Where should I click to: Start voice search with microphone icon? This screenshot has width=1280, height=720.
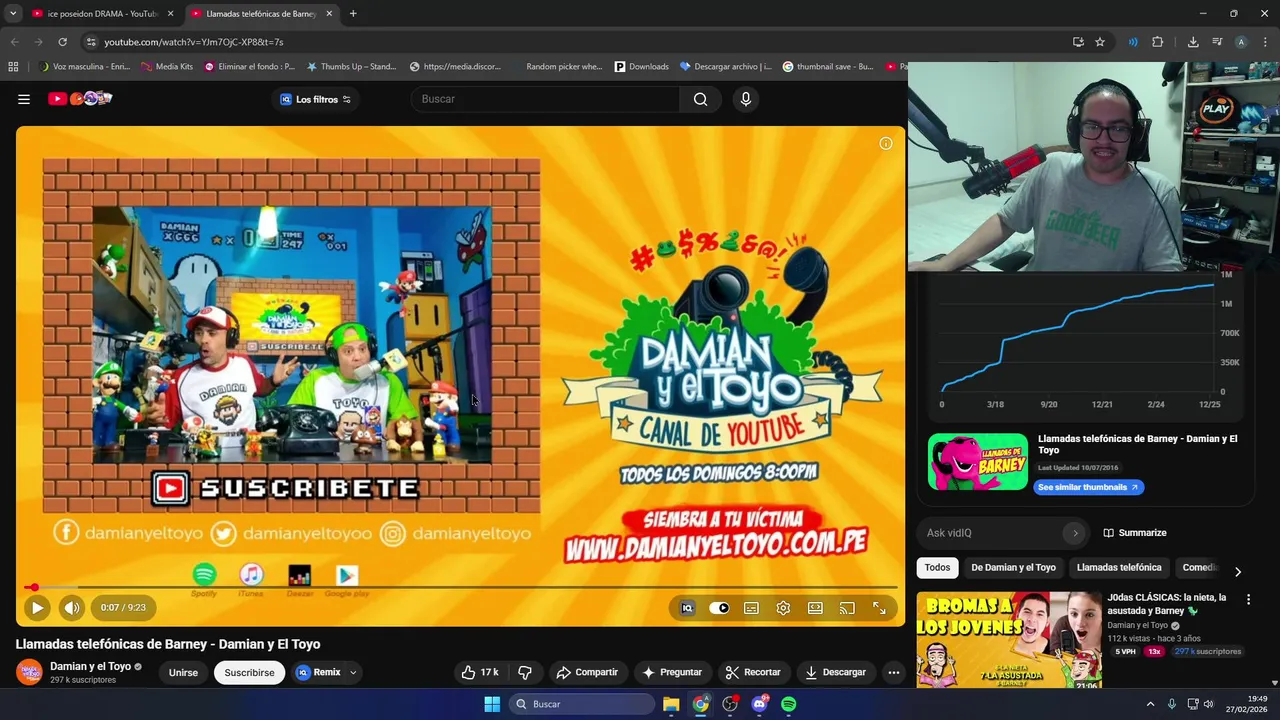point(745,99)
